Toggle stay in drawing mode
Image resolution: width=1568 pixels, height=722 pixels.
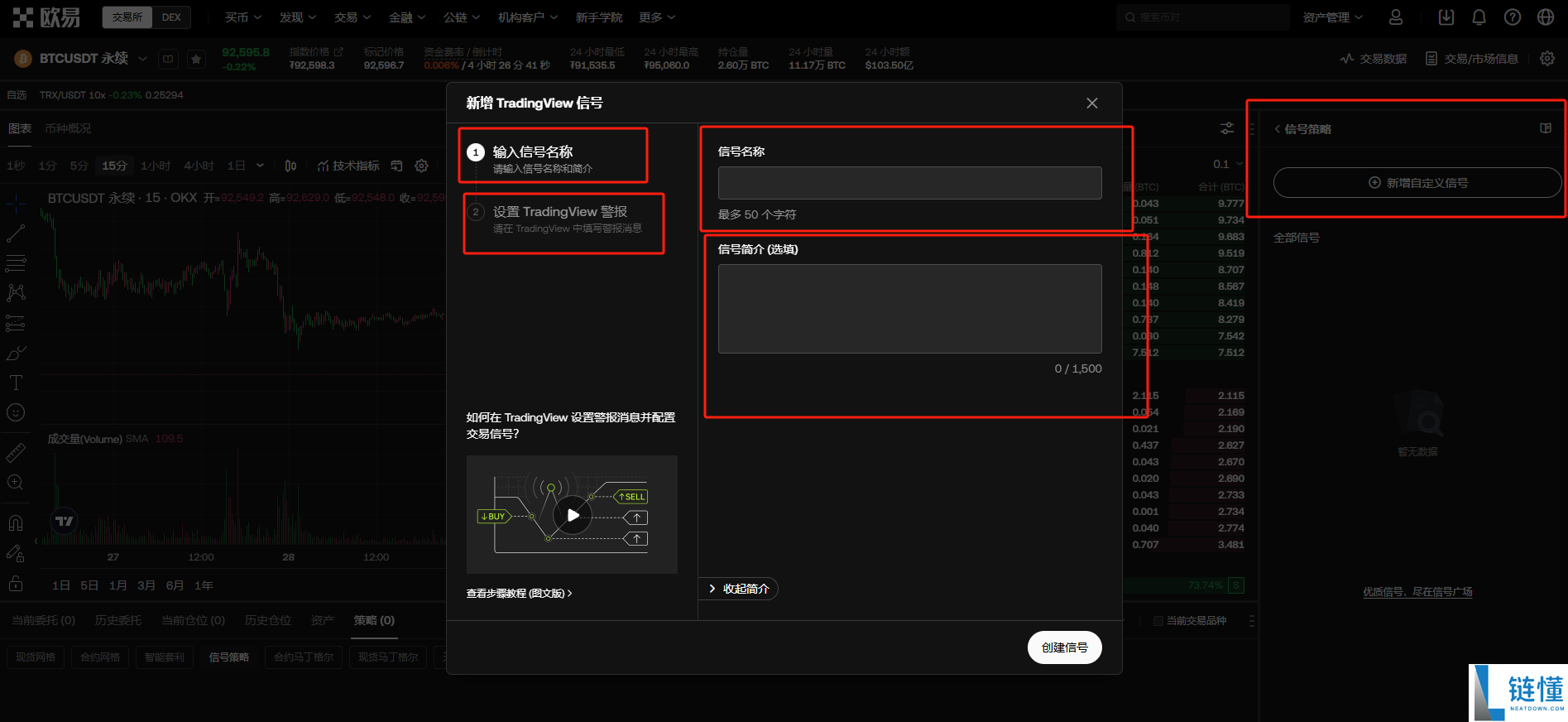16,553
